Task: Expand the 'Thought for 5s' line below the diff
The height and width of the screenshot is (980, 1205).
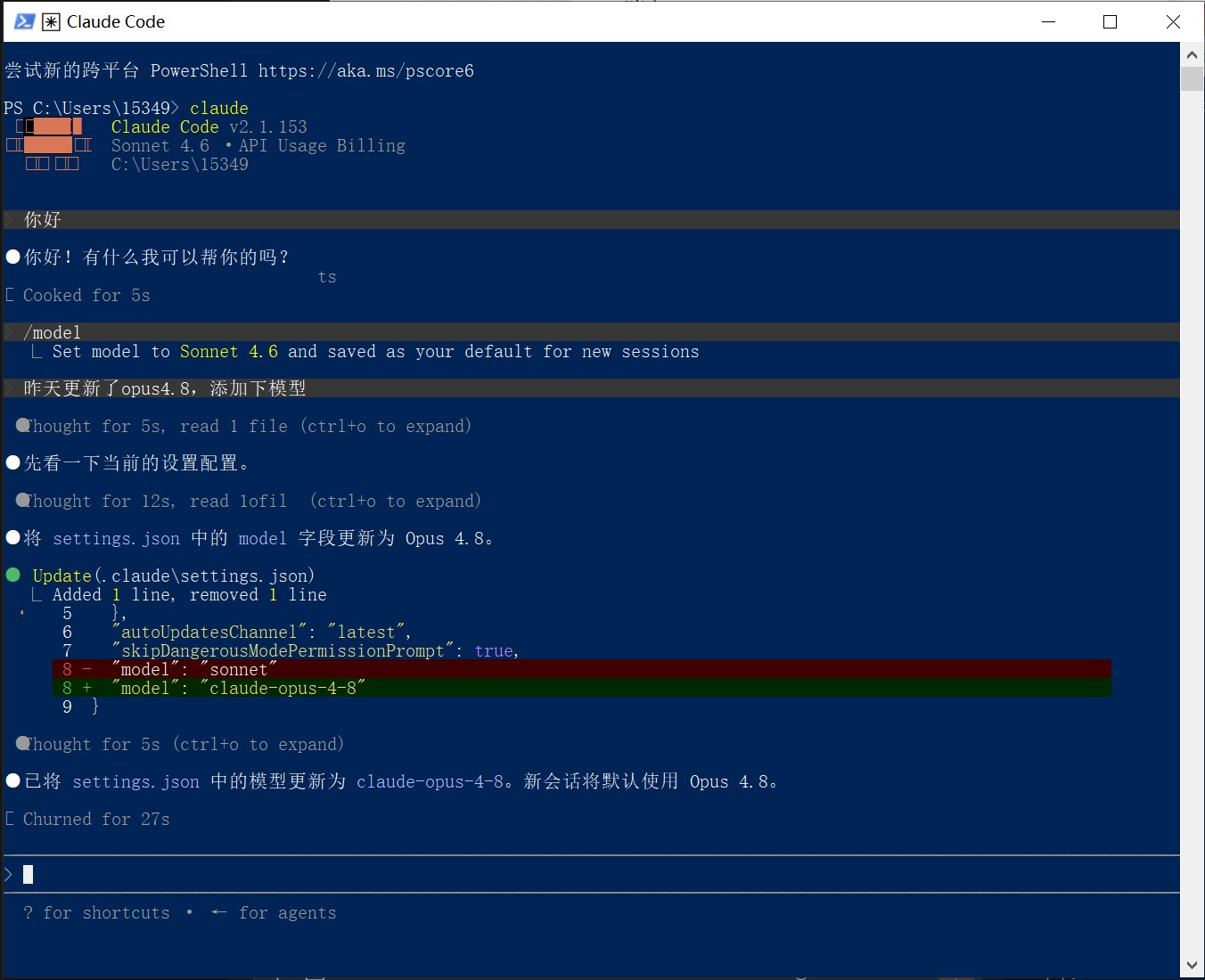Action: pos(180,744)
